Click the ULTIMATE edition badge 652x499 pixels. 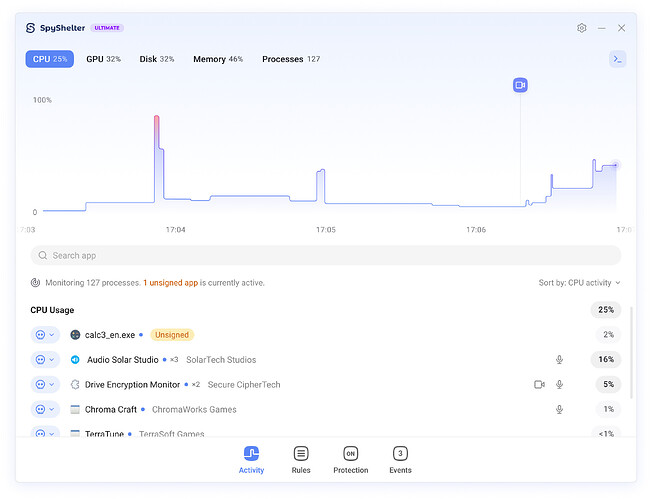tap(107, 28)
